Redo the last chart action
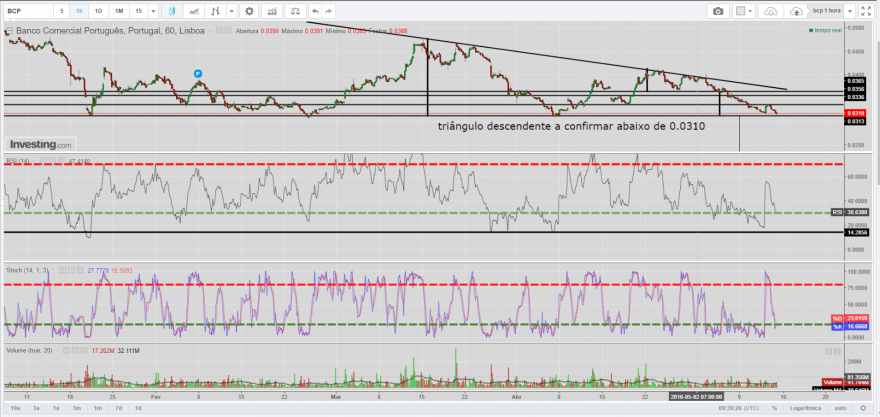880x417 pixels. (x=329, y=11)
